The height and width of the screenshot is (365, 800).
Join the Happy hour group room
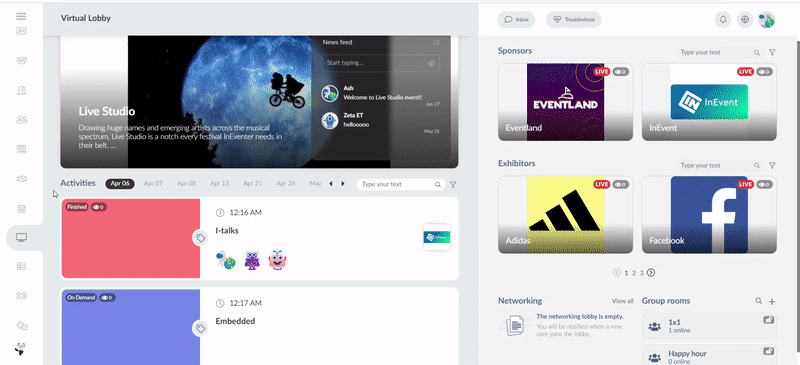[x=709, y=355]
